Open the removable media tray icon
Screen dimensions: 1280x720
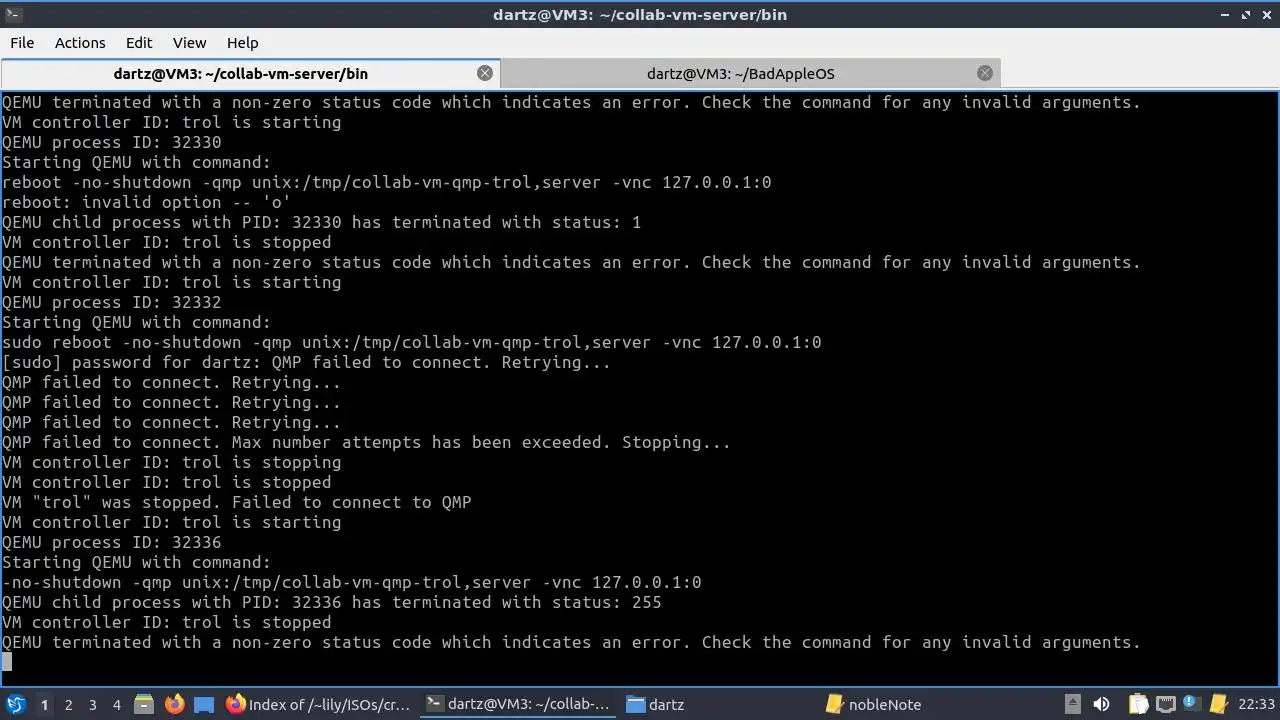1072,704
